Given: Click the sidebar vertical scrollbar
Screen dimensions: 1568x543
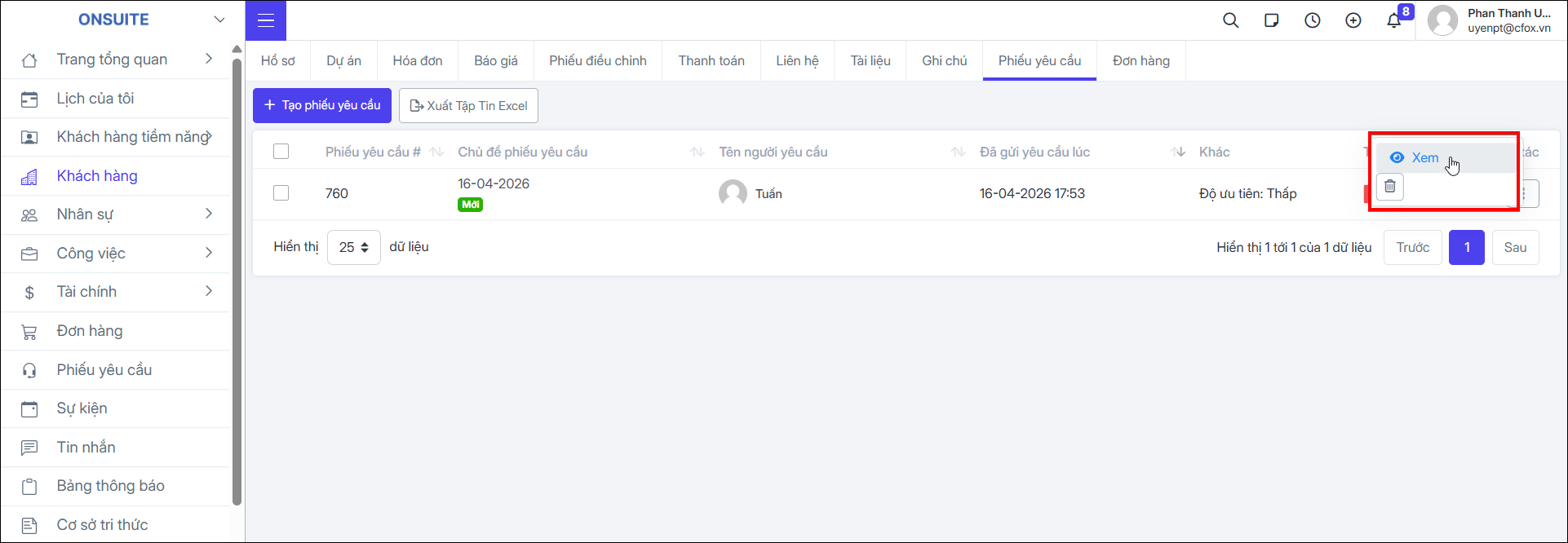Looking at the screenshot, I should pos(237,281).
